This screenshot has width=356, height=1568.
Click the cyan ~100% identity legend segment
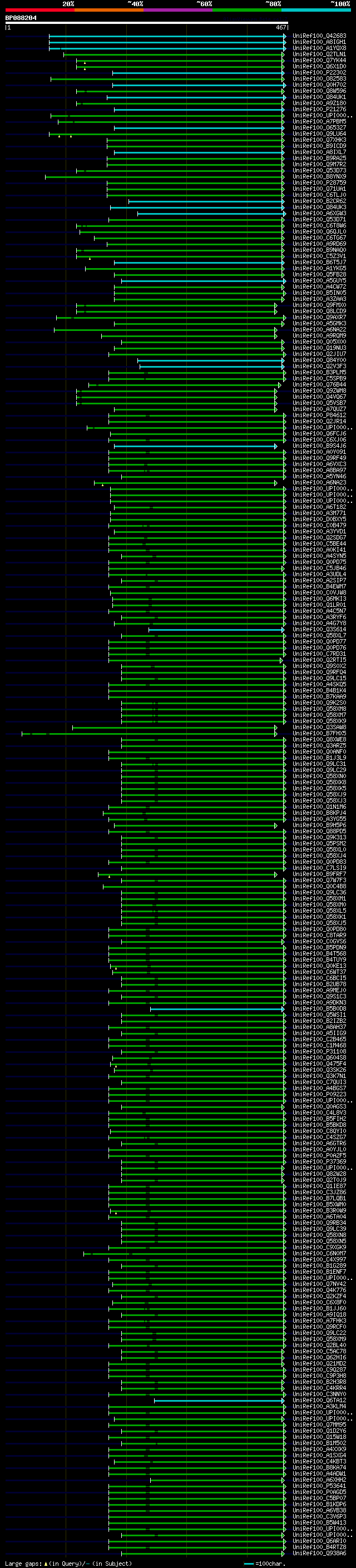(316, 10)
